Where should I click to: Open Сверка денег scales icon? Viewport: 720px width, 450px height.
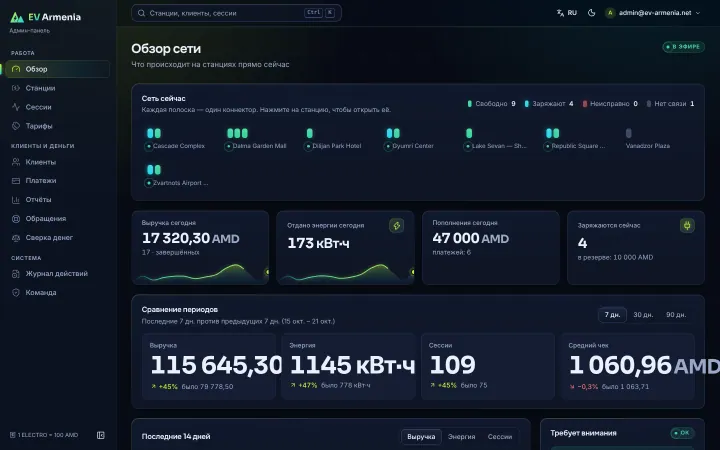[16, 238]
